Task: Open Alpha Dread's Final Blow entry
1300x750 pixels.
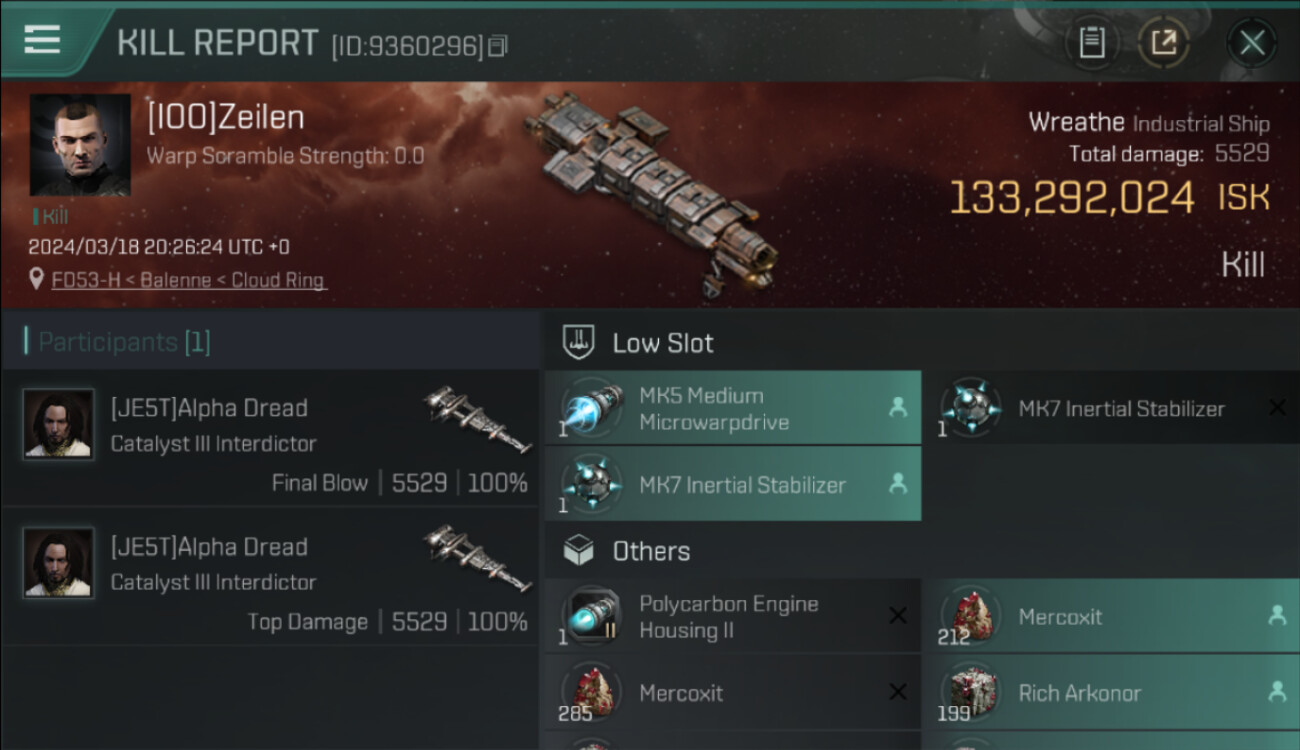Action: [x=270, y=440]
